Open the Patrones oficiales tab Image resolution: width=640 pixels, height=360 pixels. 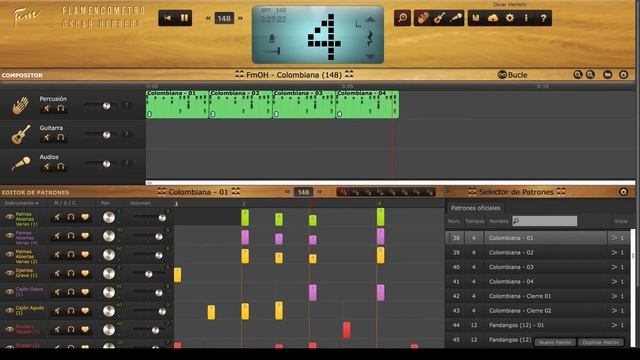[x=475, y=208]
